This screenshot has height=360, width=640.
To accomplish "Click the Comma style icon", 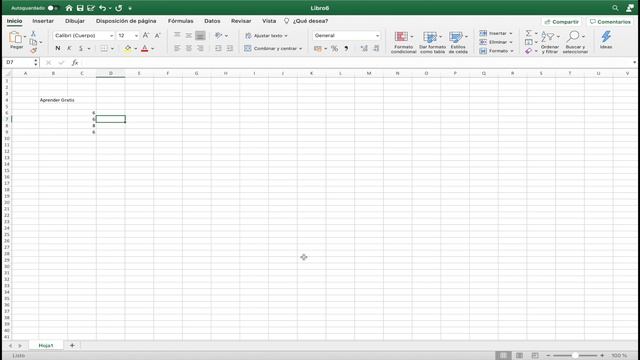I will click(346, 49).
